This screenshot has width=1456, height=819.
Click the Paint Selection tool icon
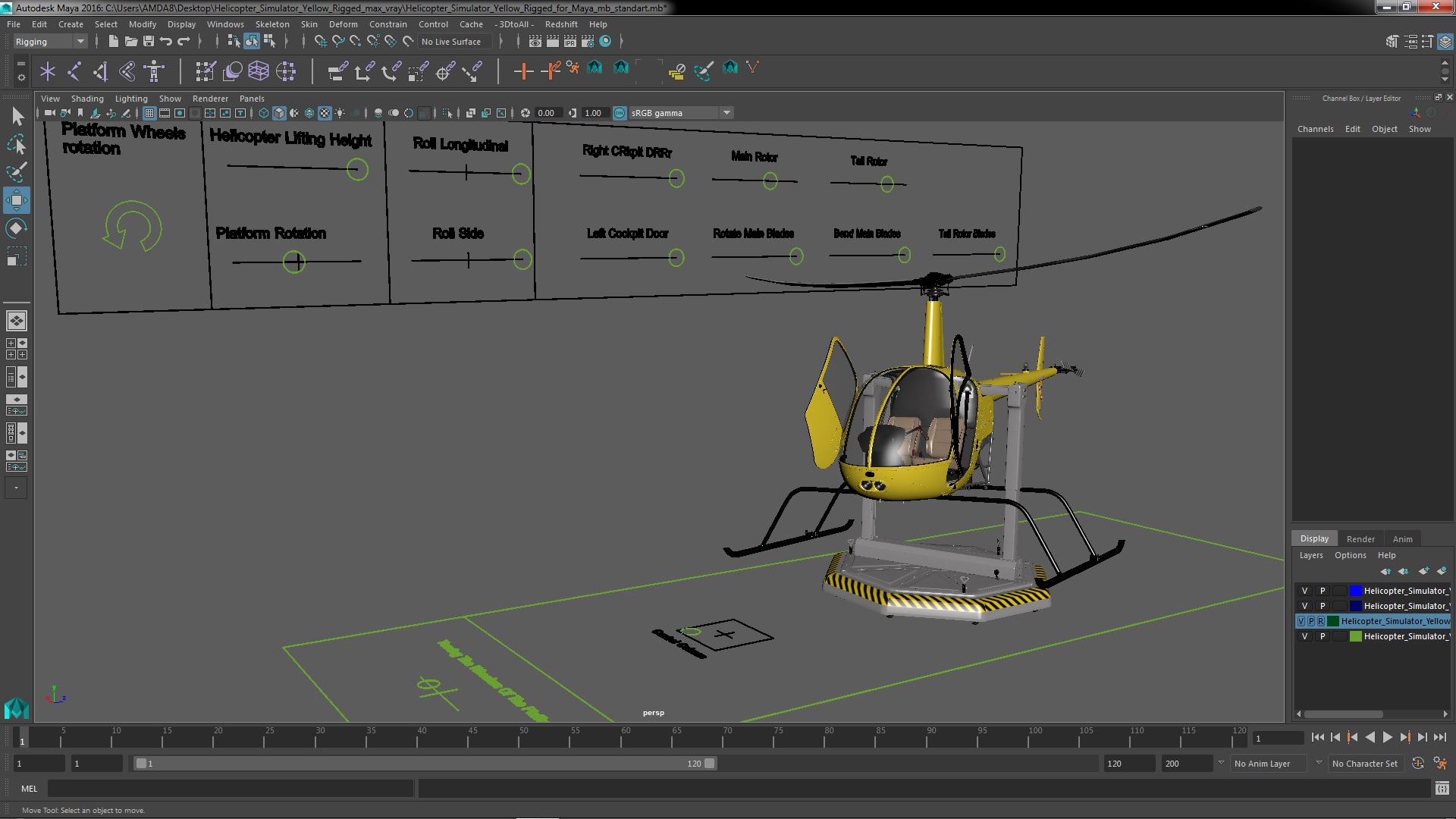click(16, 172)
